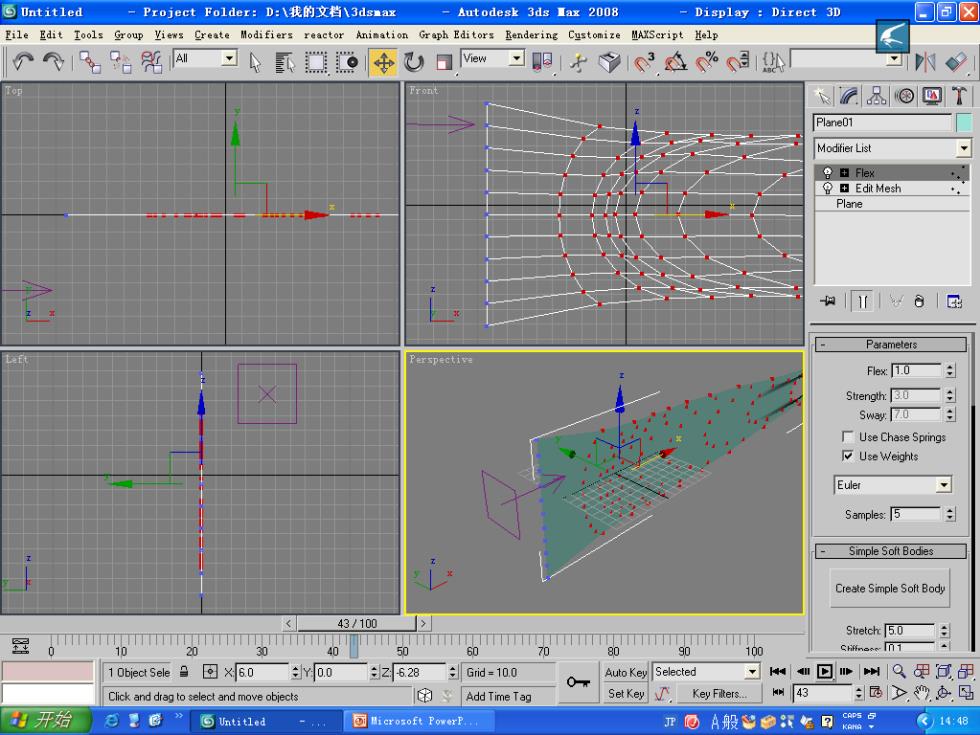Open the All selection filter dropdown
980x735 pixels.
(x=205, y=58)
